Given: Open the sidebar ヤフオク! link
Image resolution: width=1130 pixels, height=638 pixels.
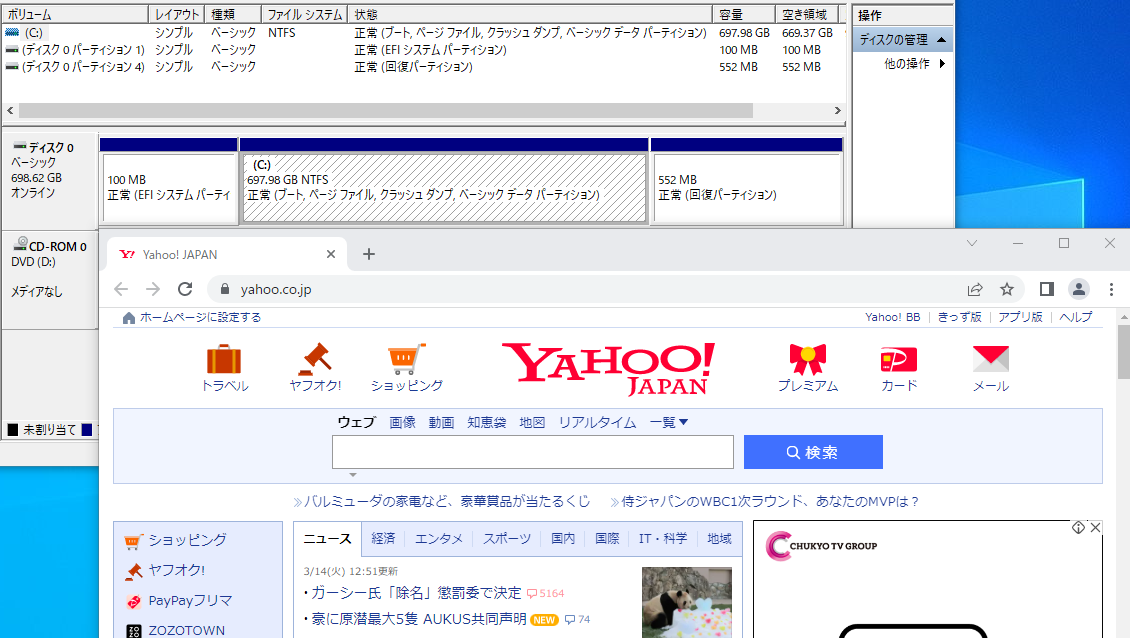Looking at the screenshot, I should click(176, 570).
